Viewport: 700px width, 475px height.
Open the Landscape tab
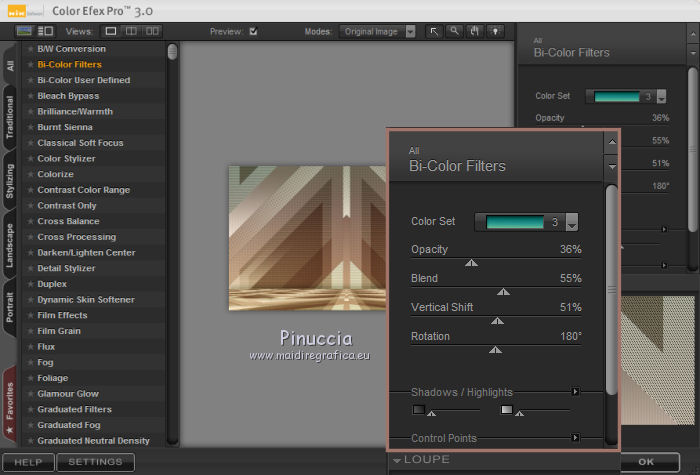pyautogui.click(x=10, y=245)
